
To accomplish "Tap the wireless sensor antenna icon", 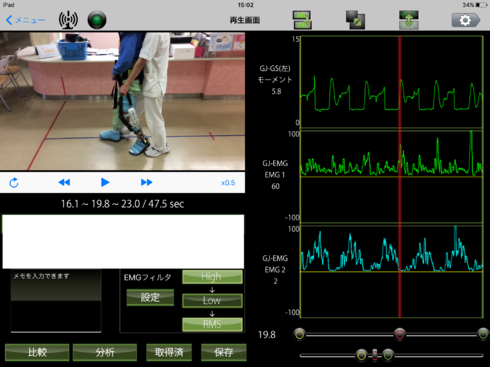I will coord(68,20).
